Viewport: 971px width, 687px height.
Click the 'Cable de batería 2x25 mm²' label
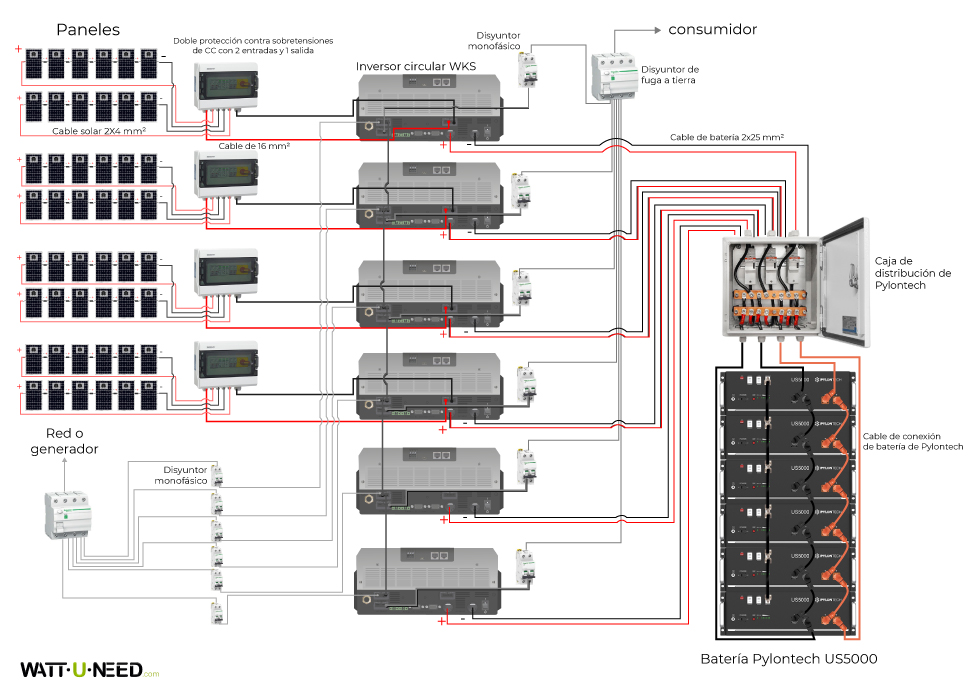(726, 137)
